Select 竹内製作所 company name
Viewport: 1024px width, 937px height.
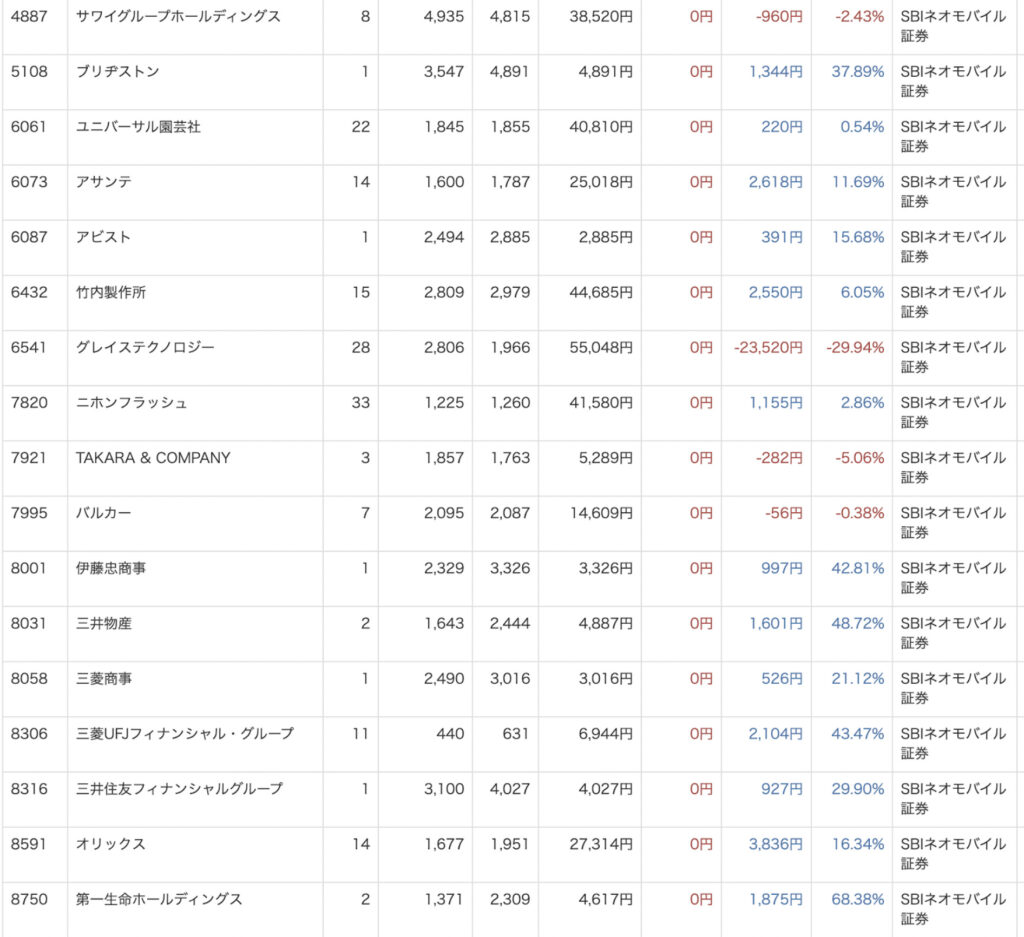click(111, 292)
